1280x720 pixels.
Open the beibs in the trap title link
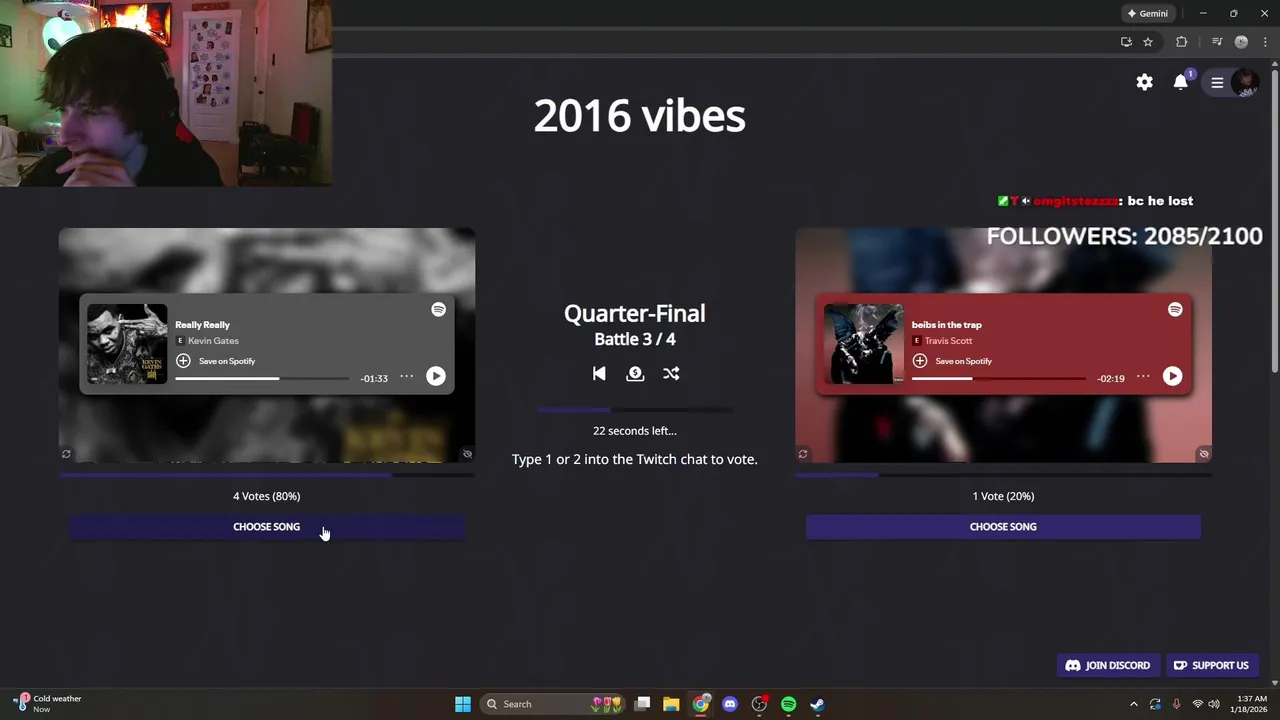[947, 325]
